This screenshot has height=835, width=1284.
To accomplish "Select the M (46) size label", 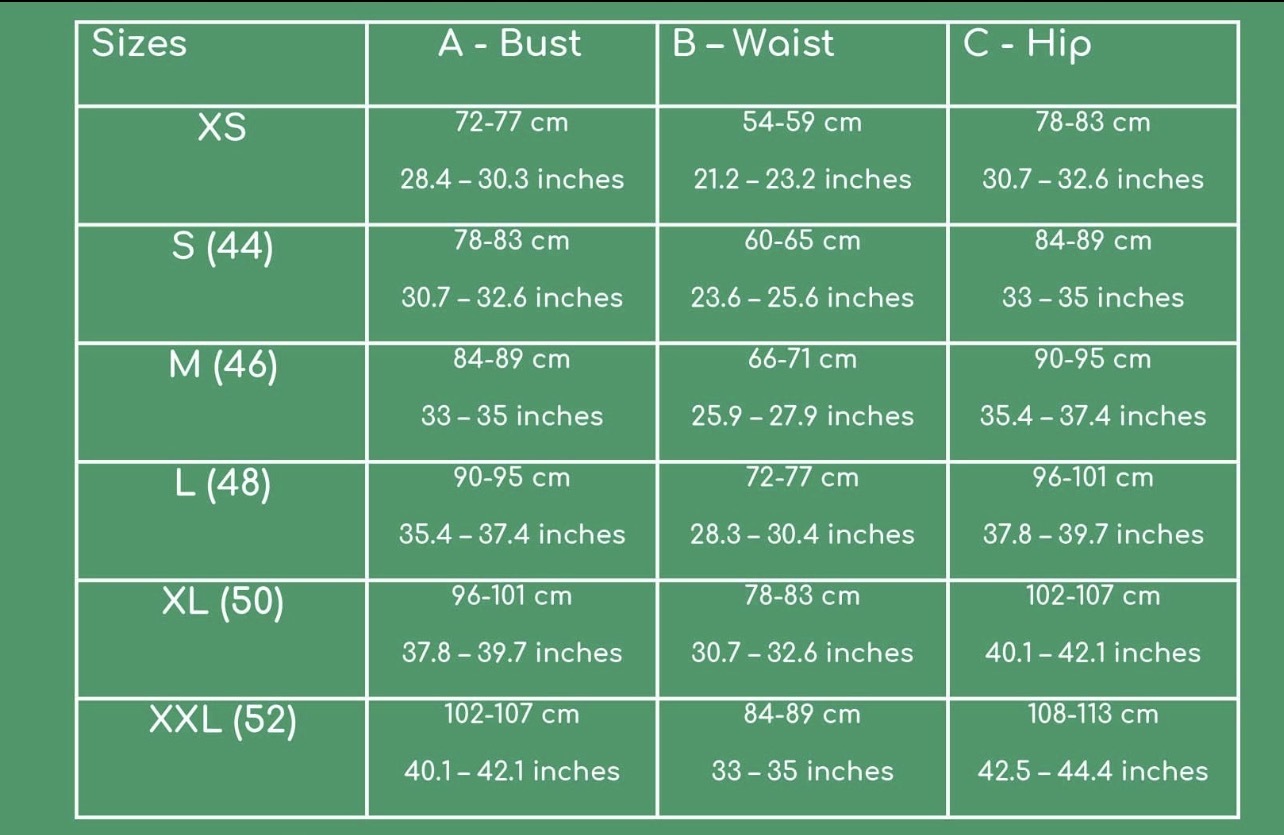I will (x=222, y=365).
